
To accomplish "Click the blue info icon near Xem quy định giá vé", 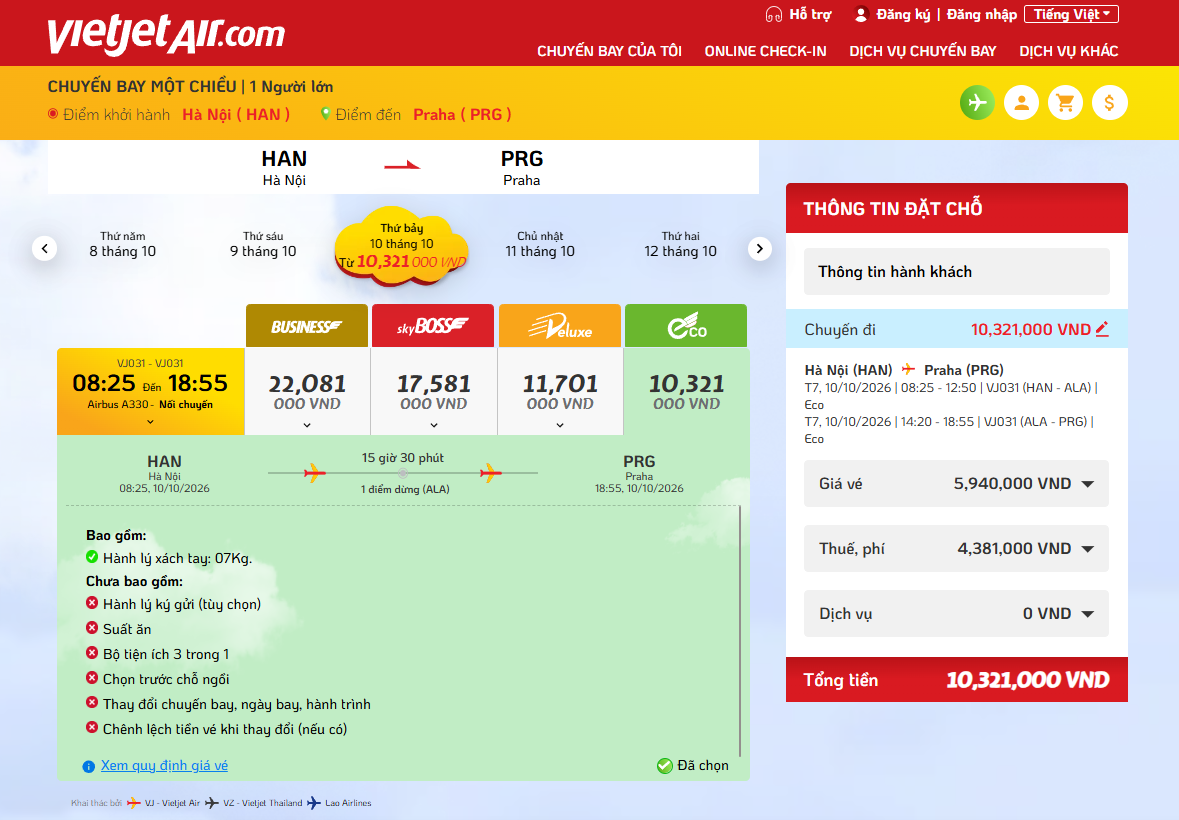I will tap(89, 767).
